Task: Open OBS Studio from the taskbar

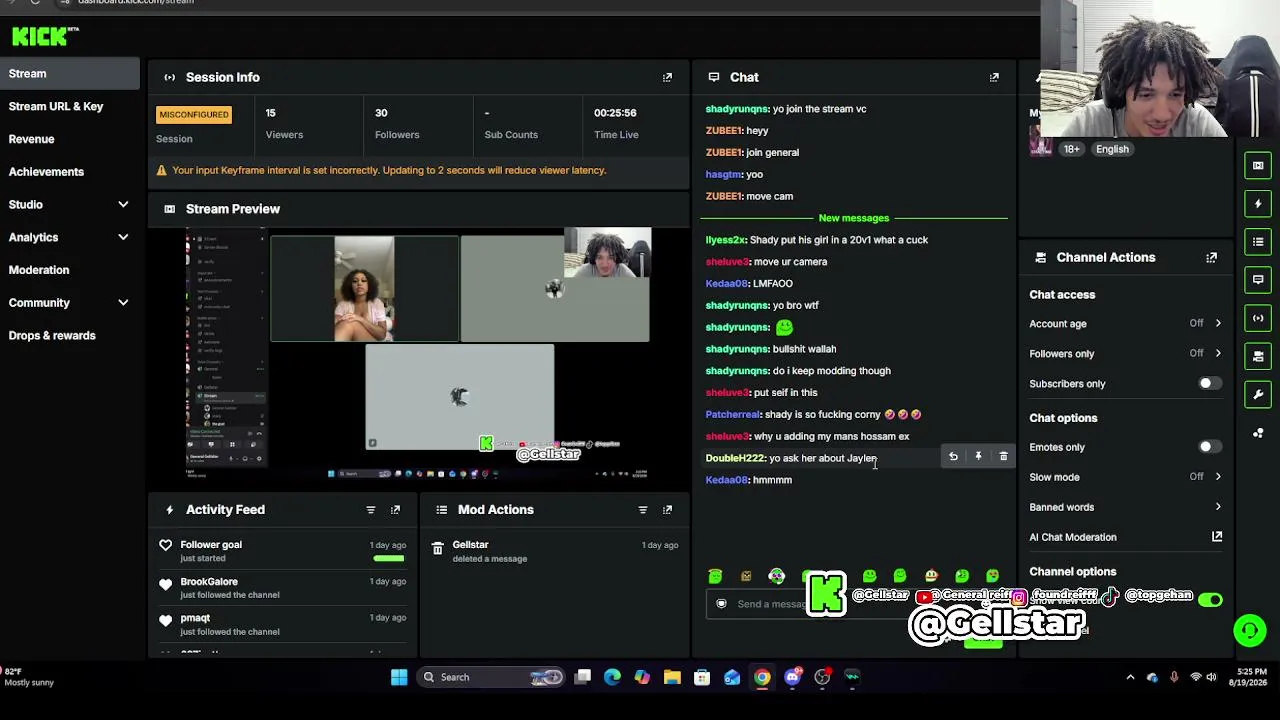Action: click(x=822, y=677)
